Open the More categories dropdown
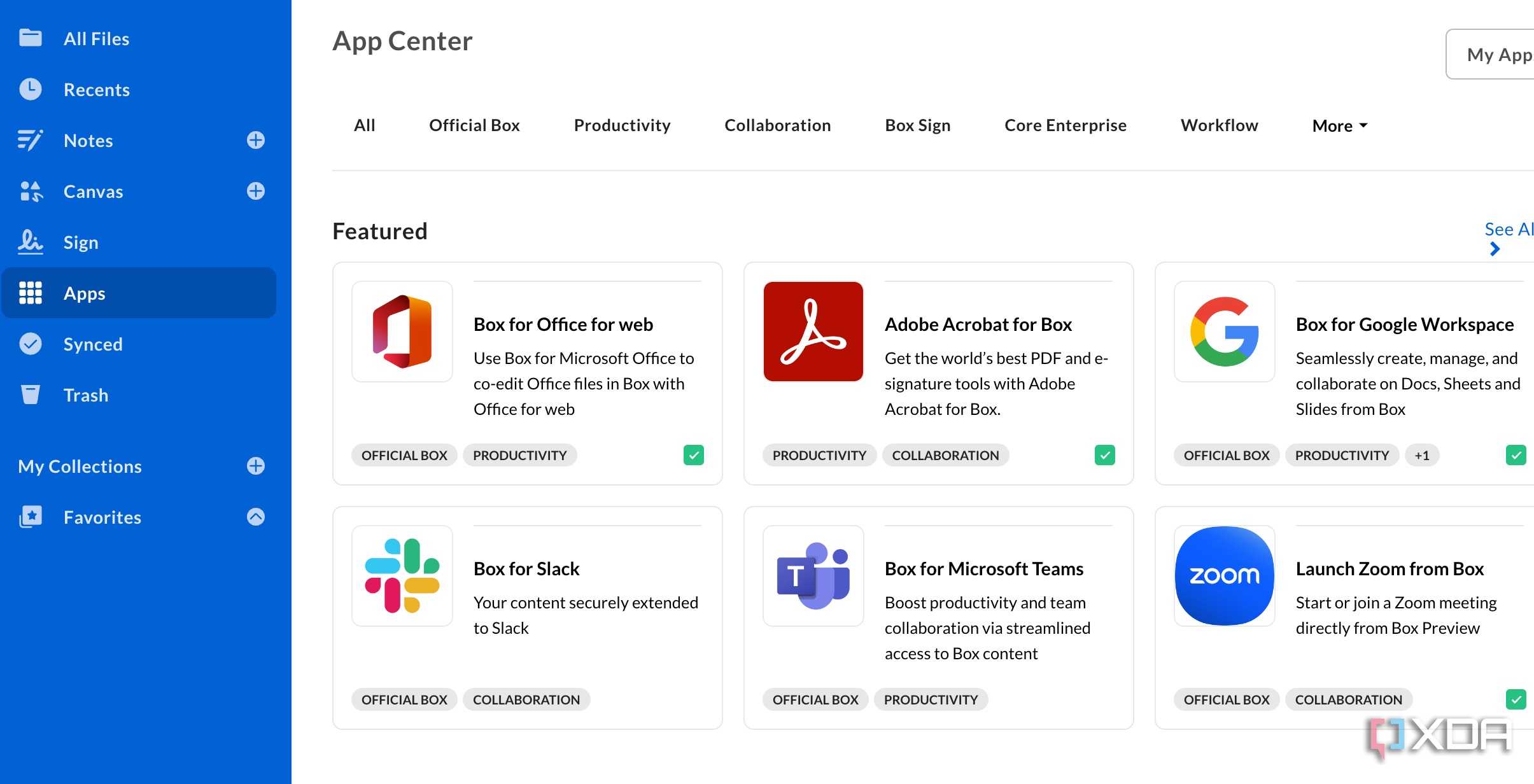Screen dimensions: 1534x784 pos(1340,126)
